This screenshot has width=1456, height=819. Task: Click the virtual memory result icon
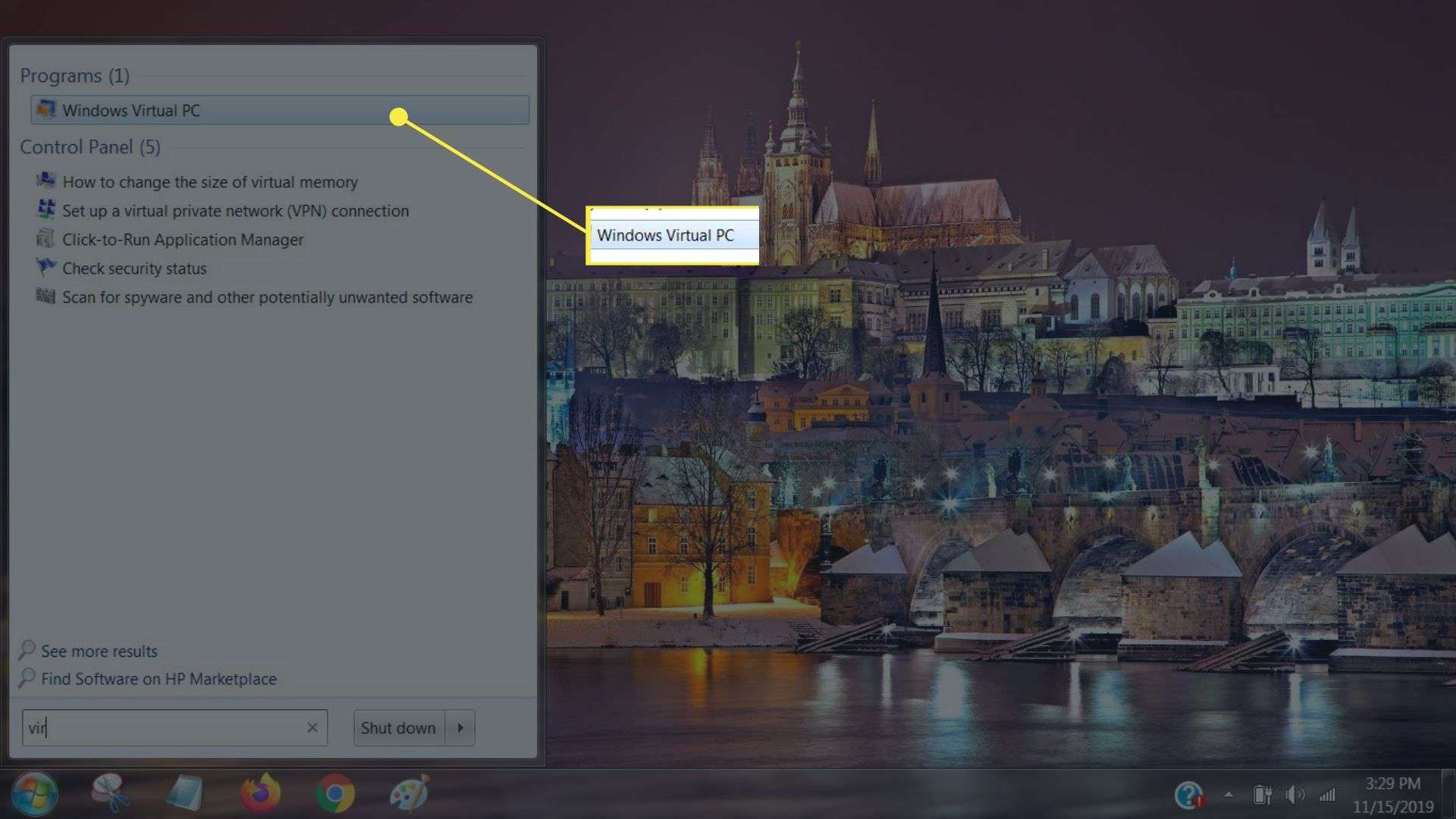[x=46, y=181]
